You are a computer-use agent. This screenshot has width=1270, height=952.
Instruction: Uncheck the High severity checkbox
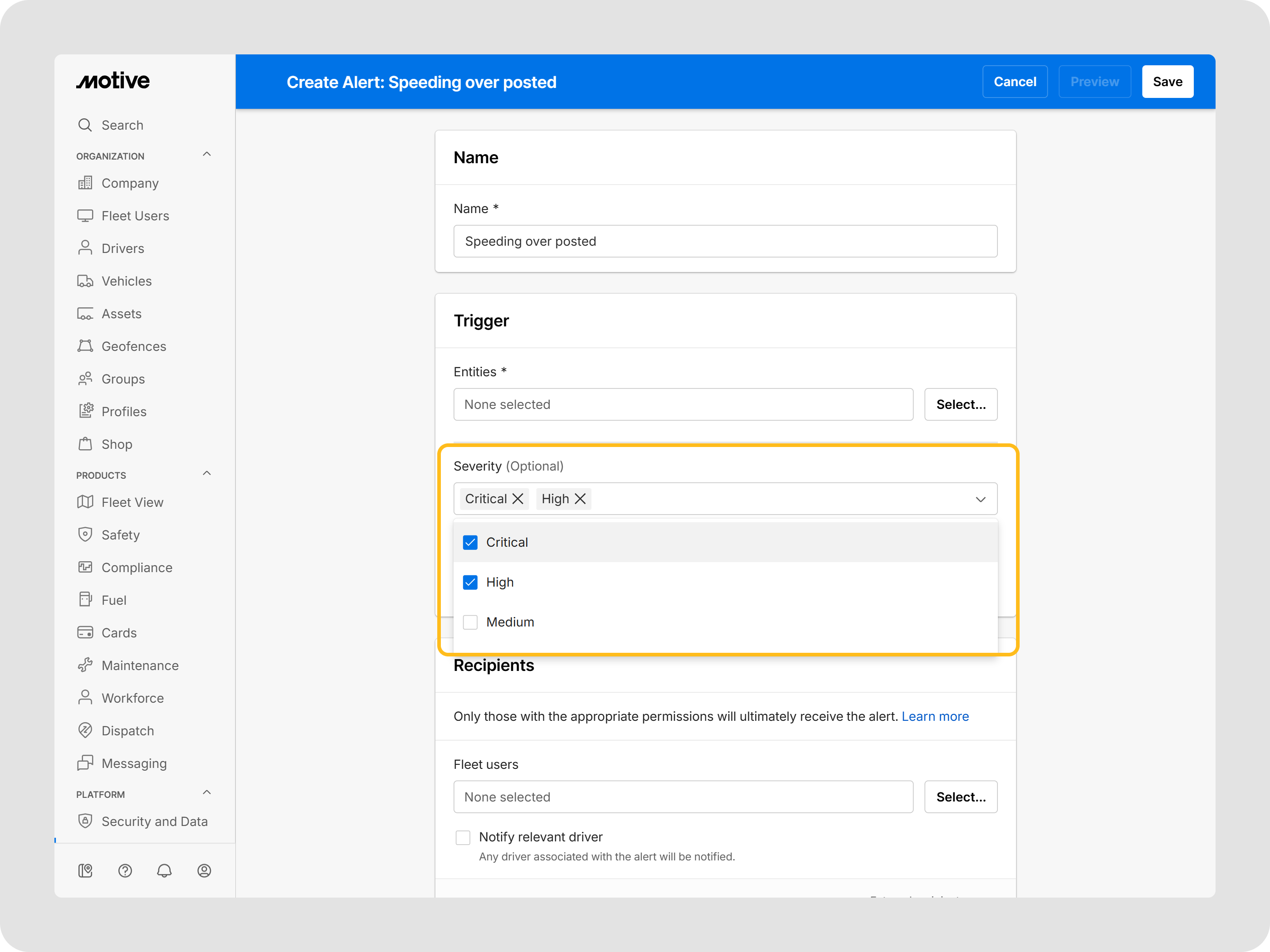point(470,583)
